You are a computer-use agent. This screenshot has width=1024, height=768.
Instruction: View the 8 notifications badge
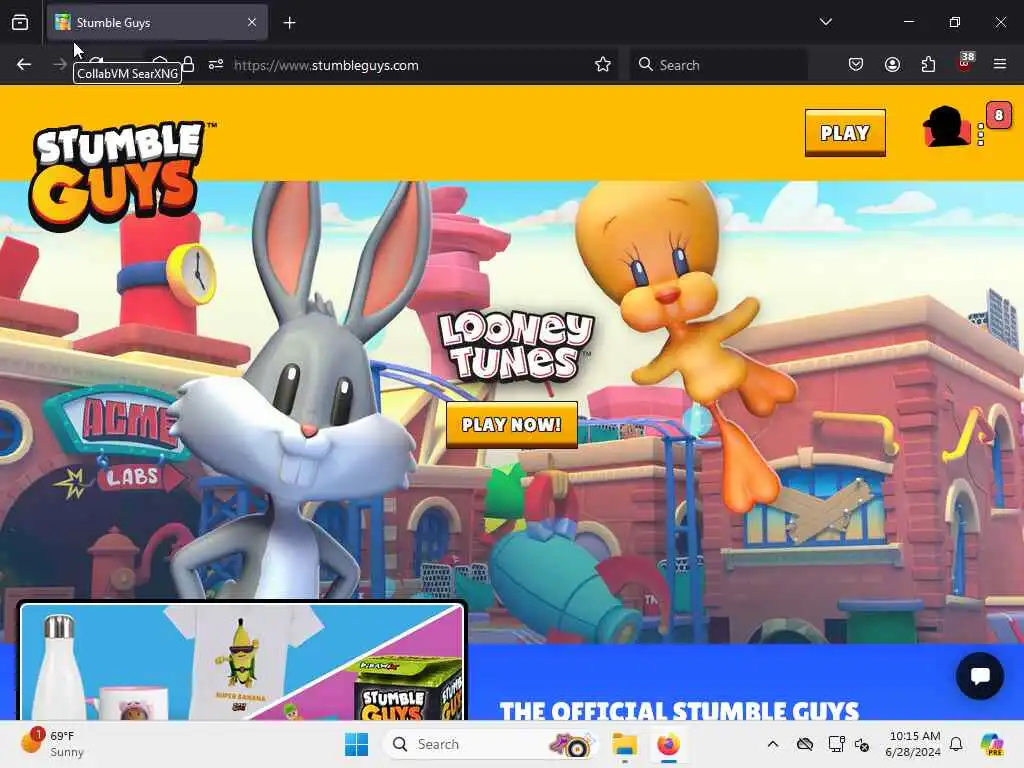[999, 116]
